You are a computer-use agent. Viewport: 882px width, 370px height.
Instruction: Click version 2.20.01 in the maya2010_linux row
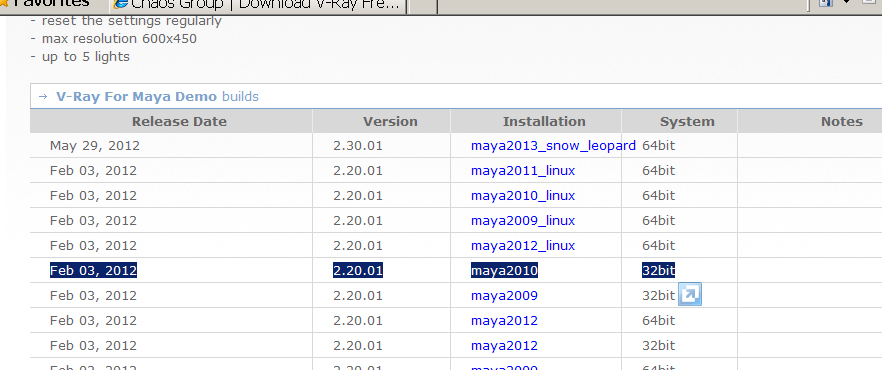[x=358, y=196]
